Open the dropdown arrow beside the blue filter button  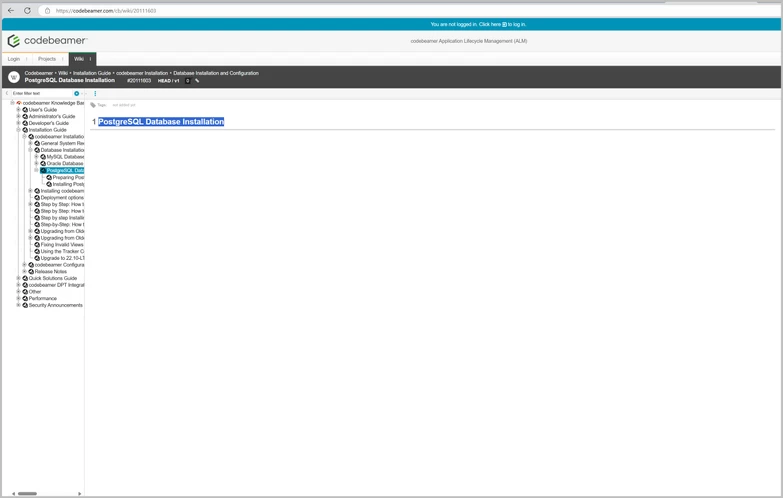pos(82,93)
